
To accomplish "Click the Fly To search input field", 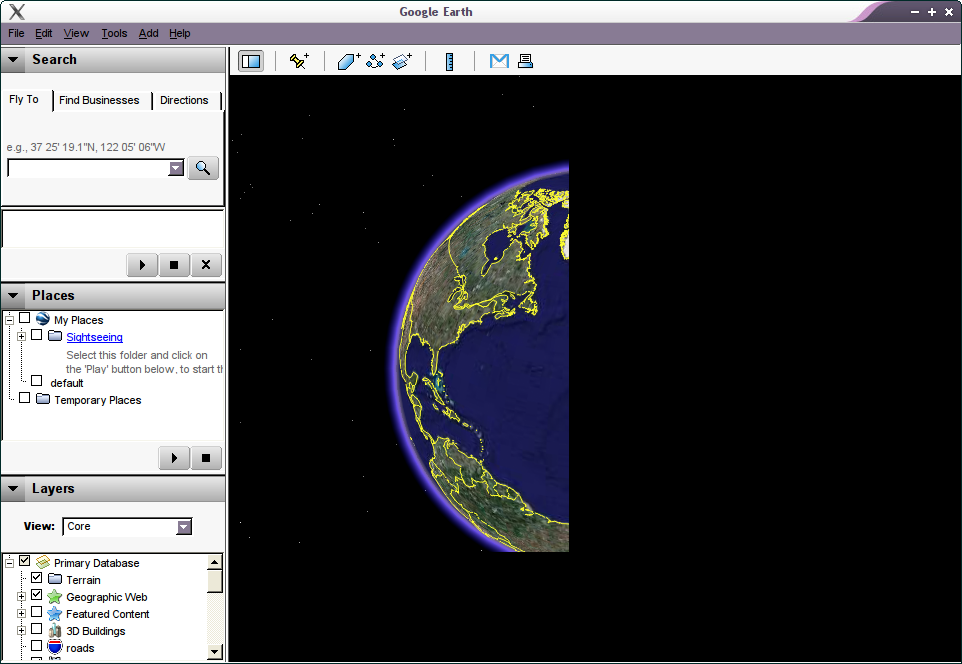I will (x=88, y=168).
